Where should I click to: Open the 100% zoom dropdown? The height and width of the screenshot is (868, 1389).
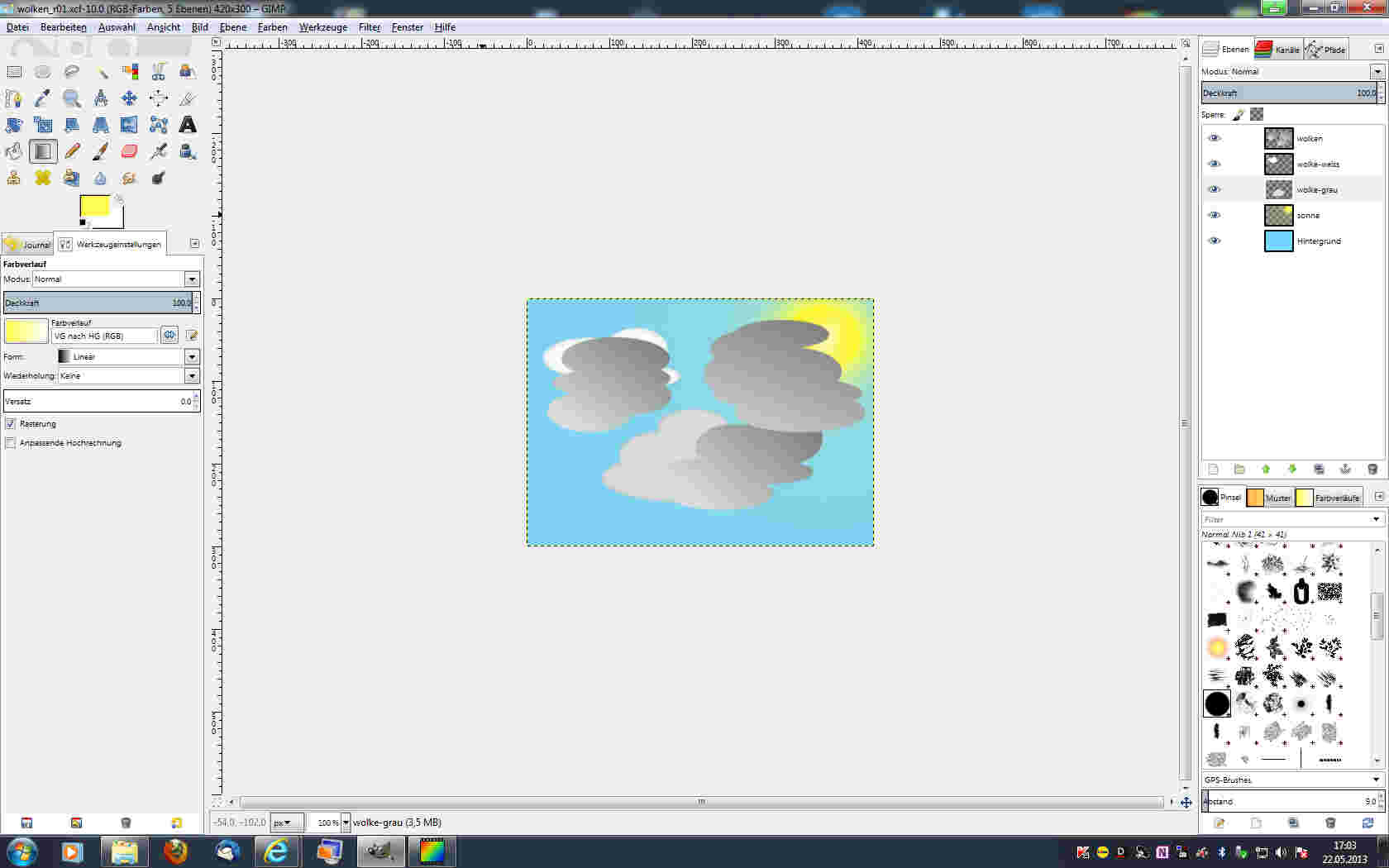click(346, 823)
